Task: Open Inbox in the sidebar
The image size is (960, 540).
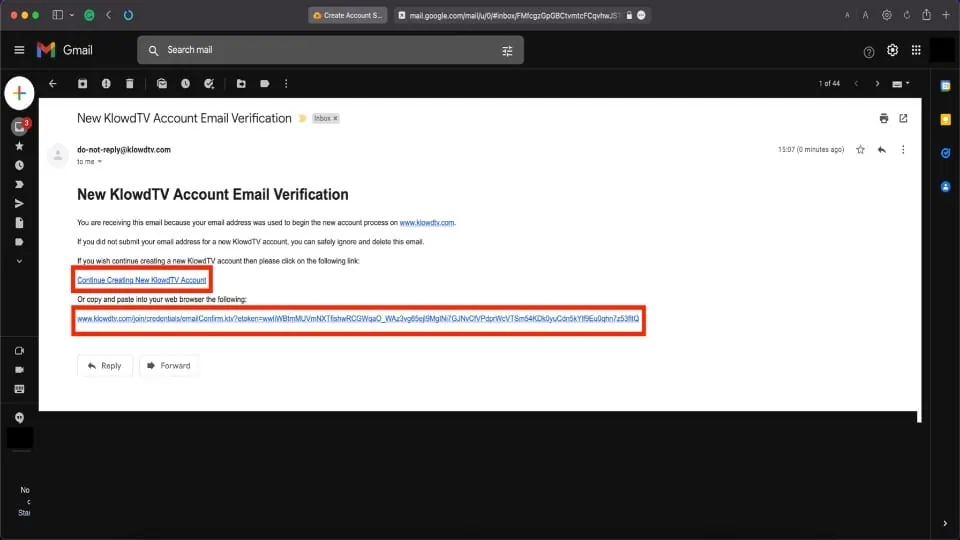Action: coord(19,127)
